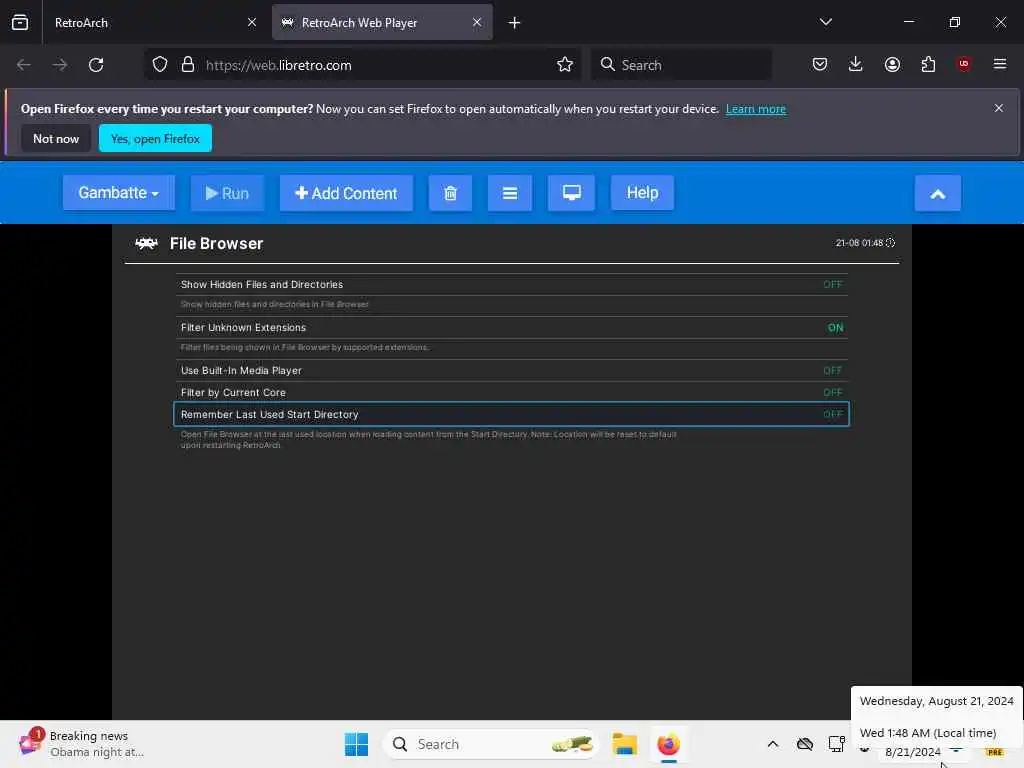Screen dimensions: 1024x768
Task: Open a new browser tab
Action: (514, 23)
